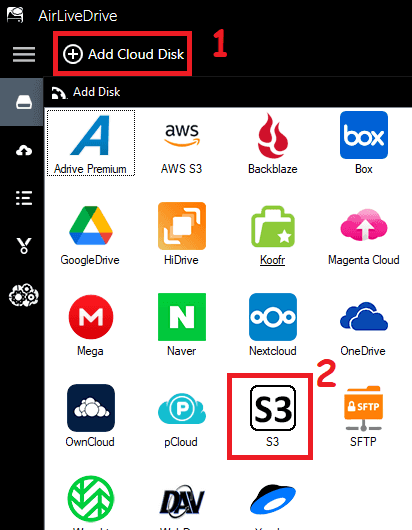Screen dimensions: 412x530
Task: Click Add Cloud Disk button
Action: (124, 54)
